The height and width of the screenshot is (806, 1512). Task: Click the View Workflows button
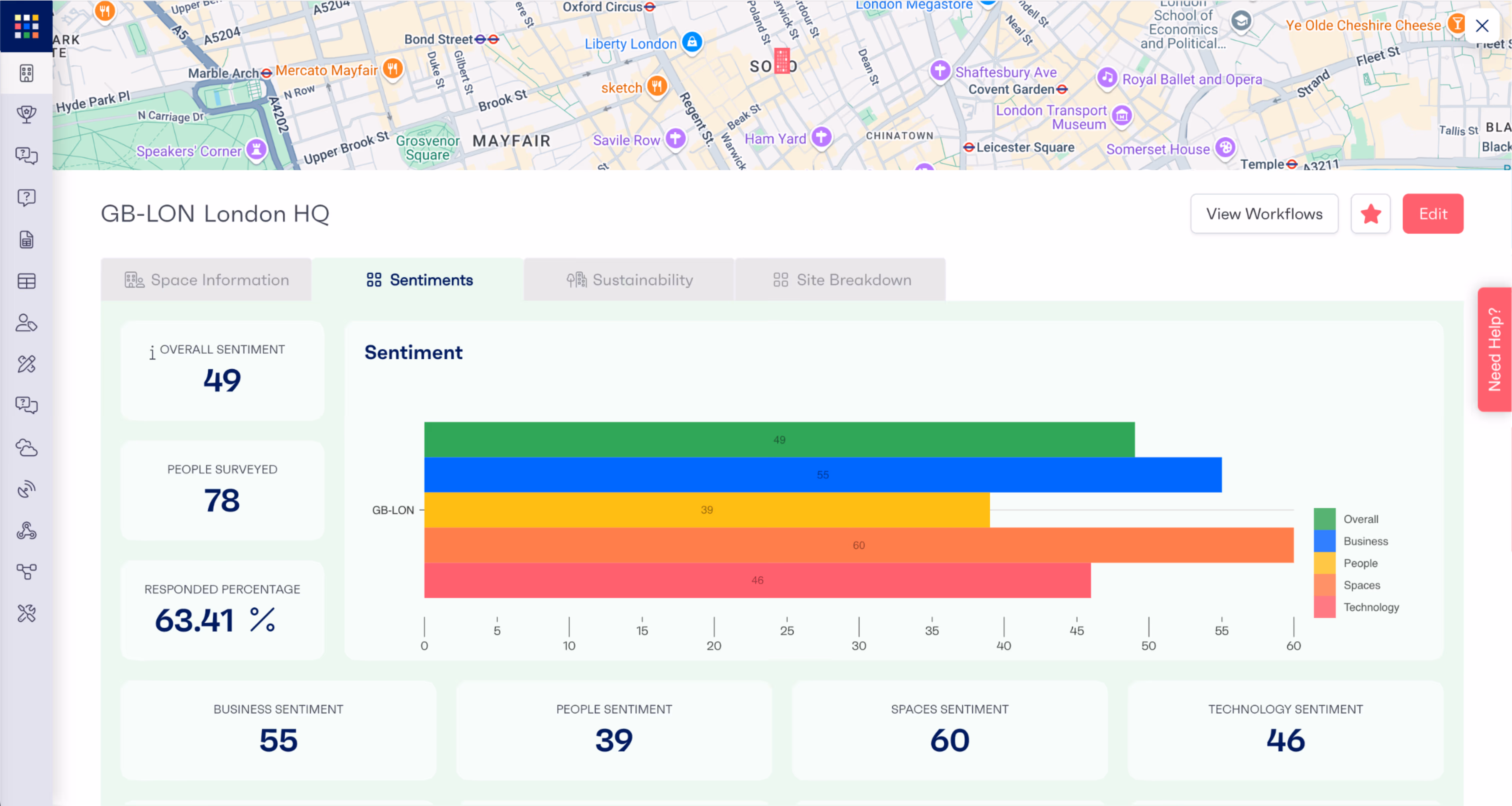pos(1264,214)
